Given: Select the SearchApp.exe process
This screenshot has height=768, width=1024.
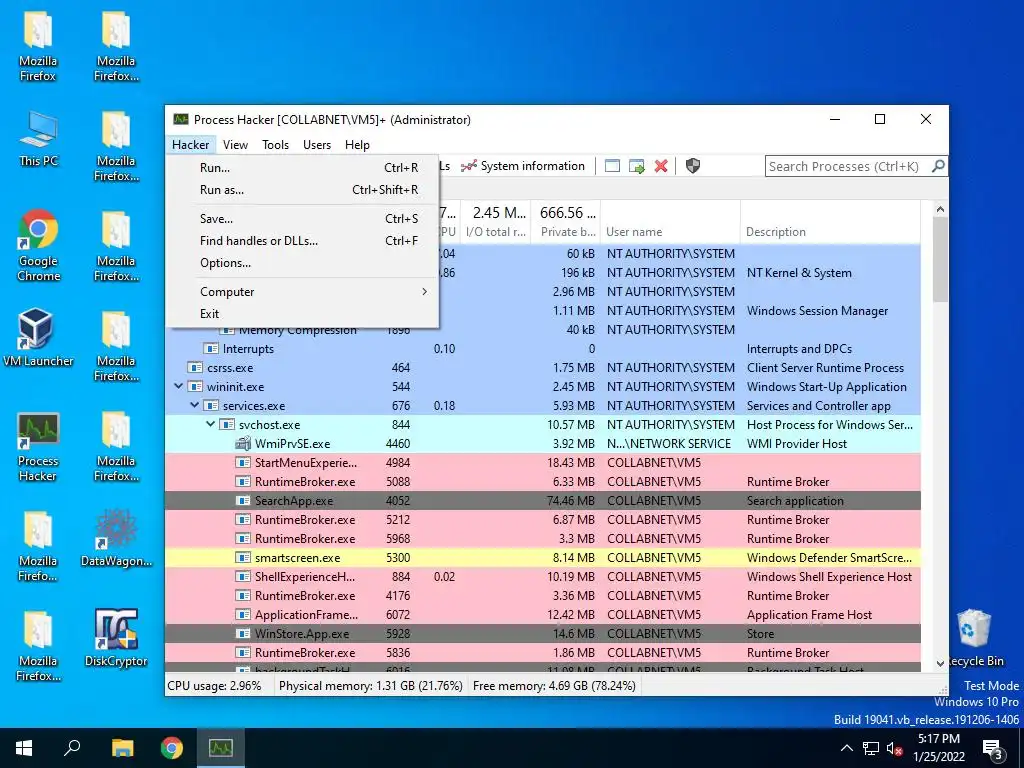Looking at the screenshot, I should click(x=543, y=500).
